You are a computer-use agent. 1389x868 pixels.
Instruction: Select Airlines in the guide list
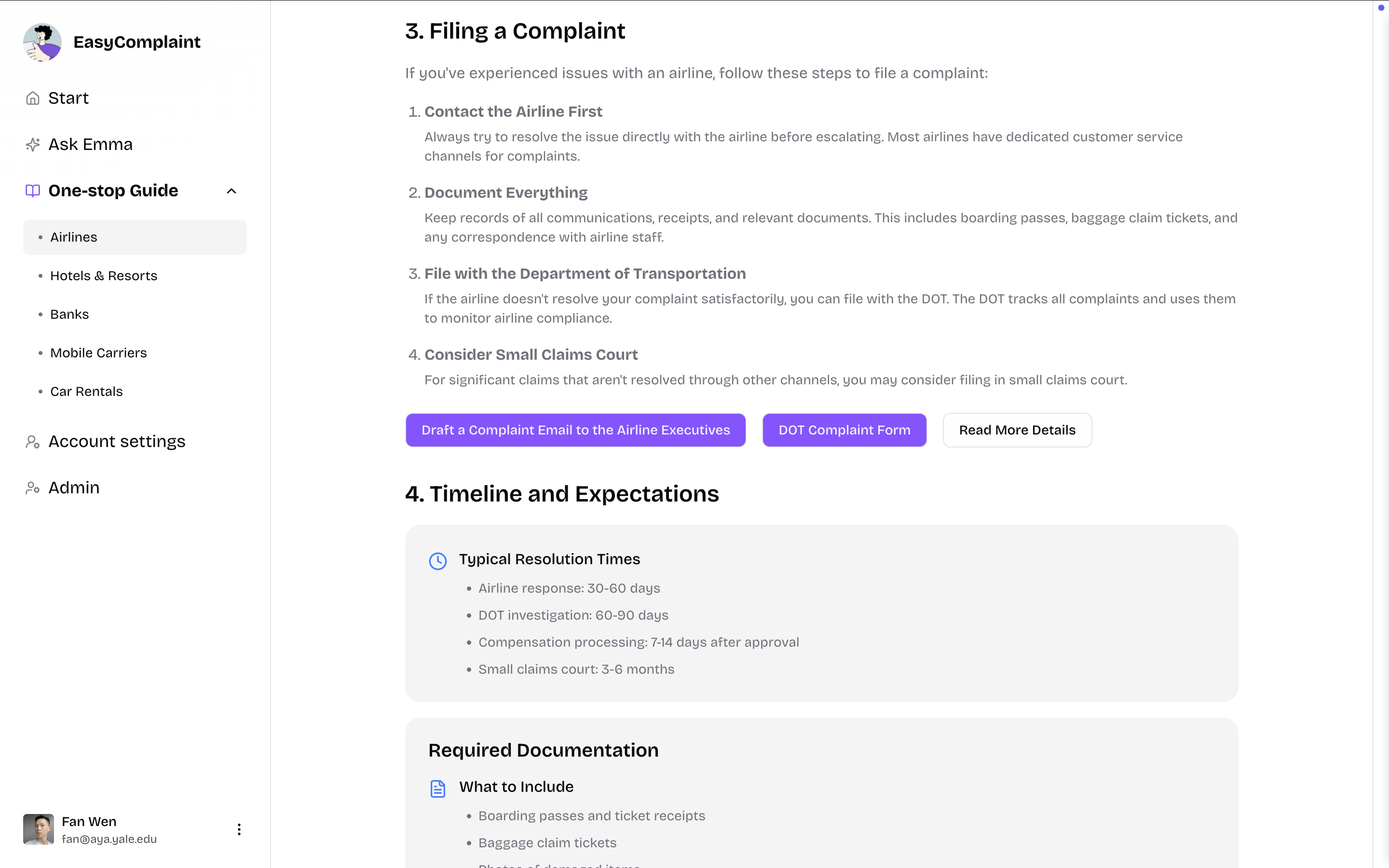tap(73, 237)
